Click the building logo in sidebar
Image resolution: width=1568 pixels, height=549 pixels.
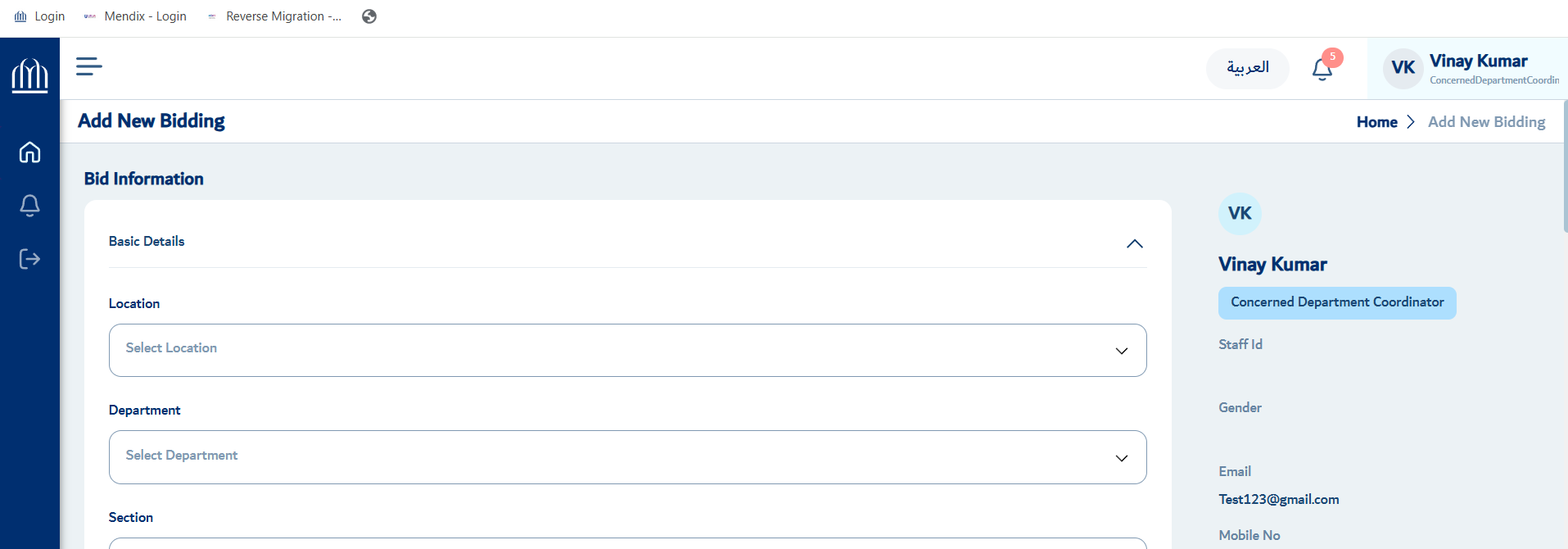tap(29, 75)
